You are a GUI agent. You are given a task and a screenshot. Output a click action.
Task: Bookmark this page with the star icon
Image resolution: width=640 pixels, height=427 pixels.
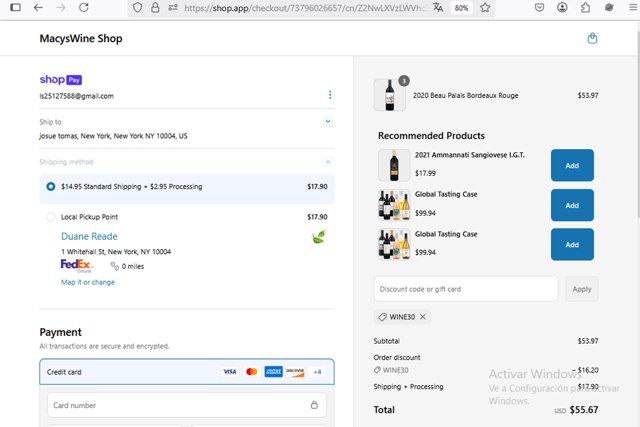pos(485,7)
